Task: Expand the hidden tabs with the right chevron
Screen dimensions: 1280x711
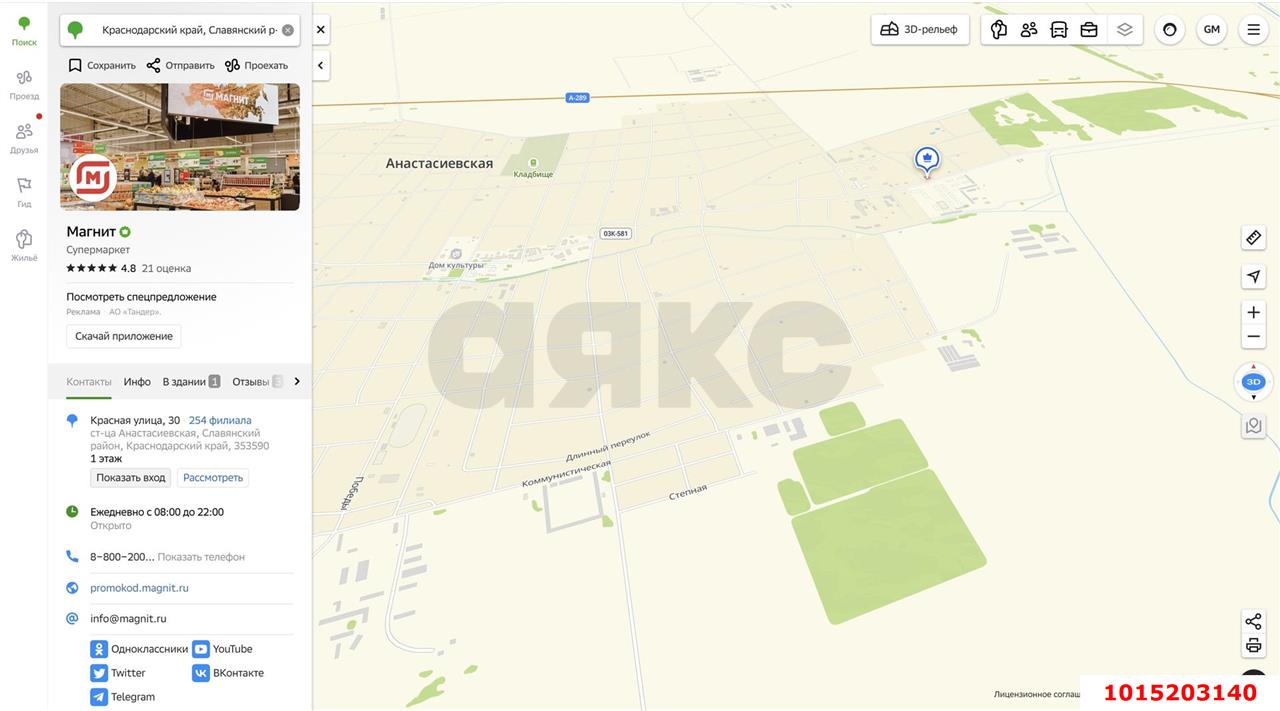Action: (x=296, y=381)
